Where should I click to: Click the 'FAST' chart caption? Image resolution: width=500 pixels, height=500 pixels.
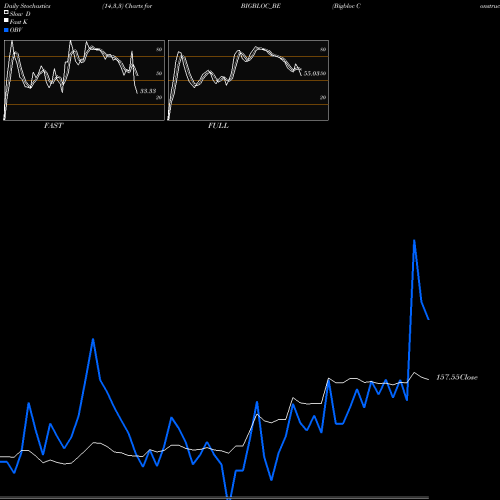[x=53, y=126]
